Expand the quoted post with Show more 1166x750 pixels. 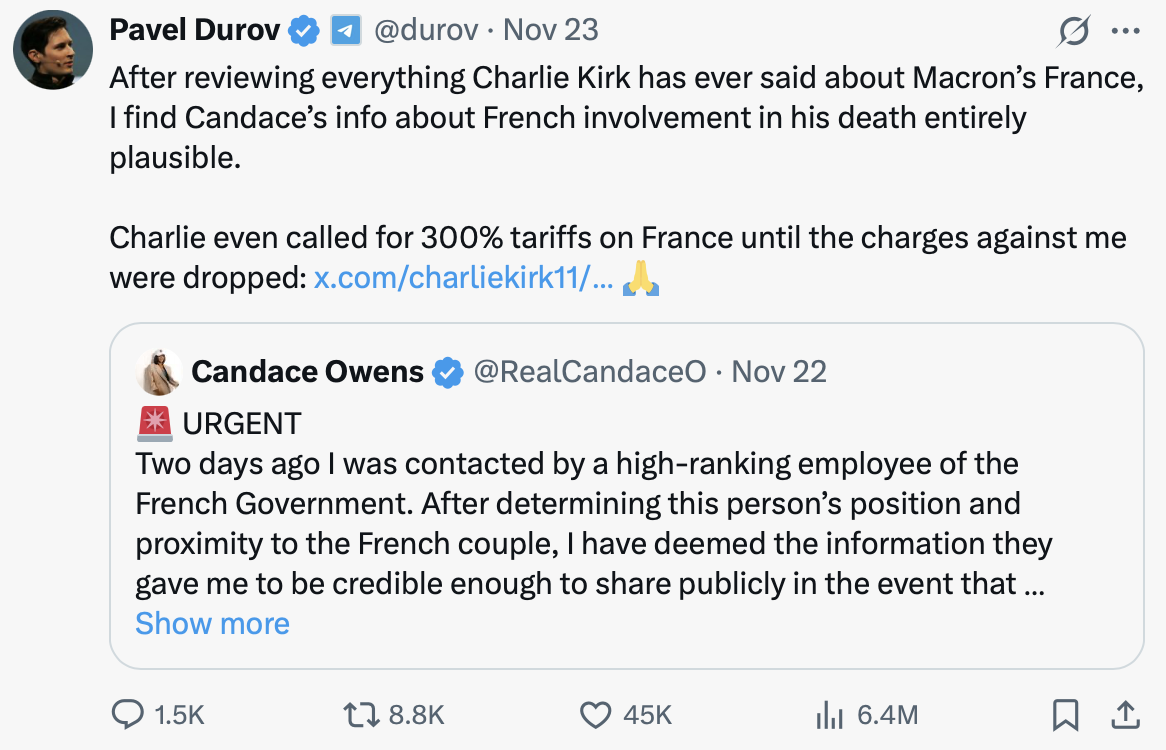[212, 623]
